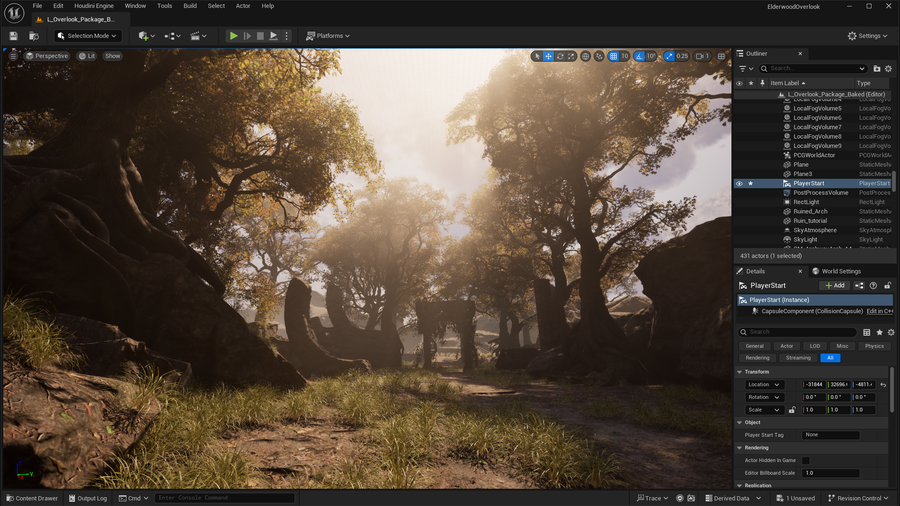Viewport: 900px width, 506px height.
Task: Switch to the World Settings tab
Action: (x=836, y=271)
